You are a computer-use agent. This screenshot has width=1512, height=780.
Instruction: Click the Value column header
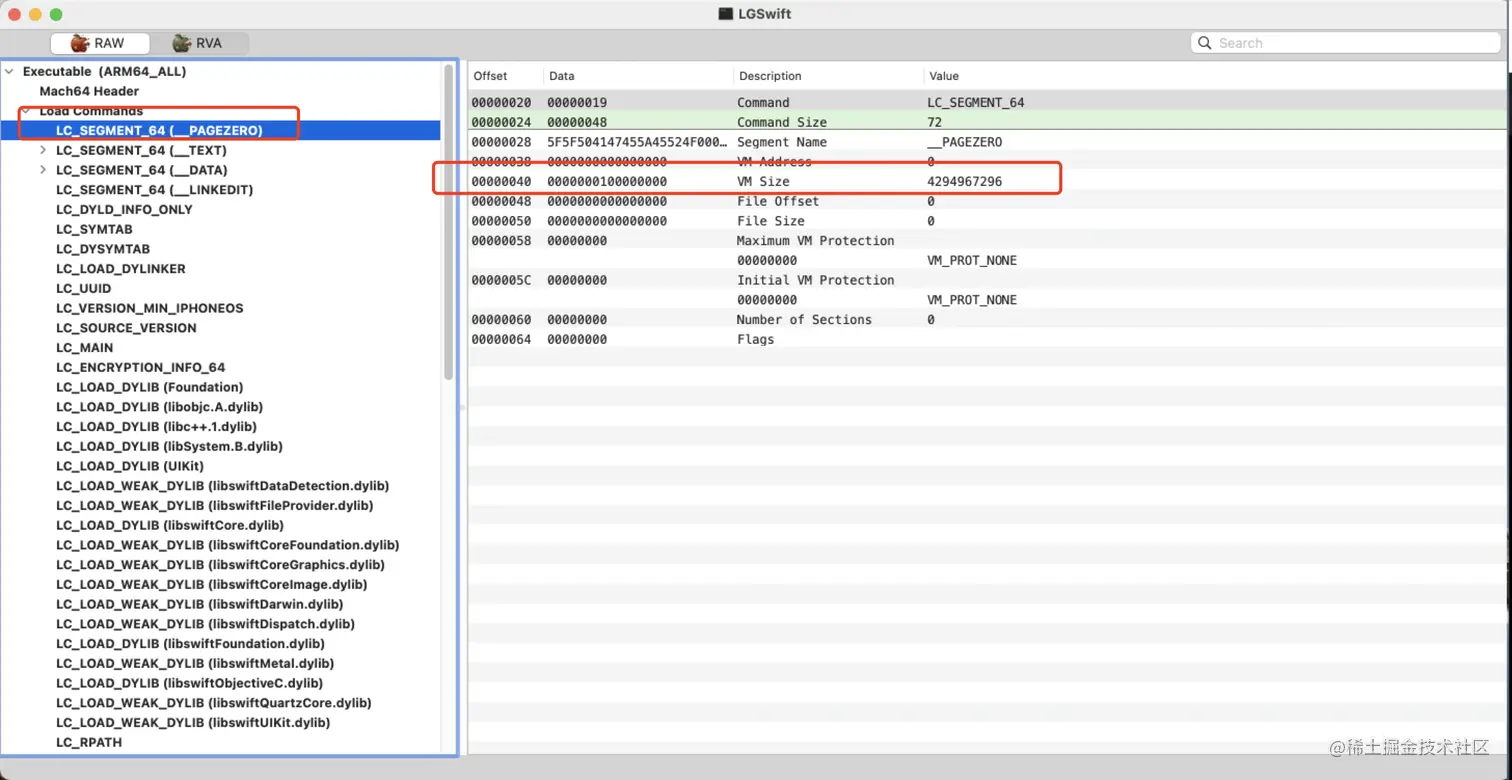click(1214, 76)
